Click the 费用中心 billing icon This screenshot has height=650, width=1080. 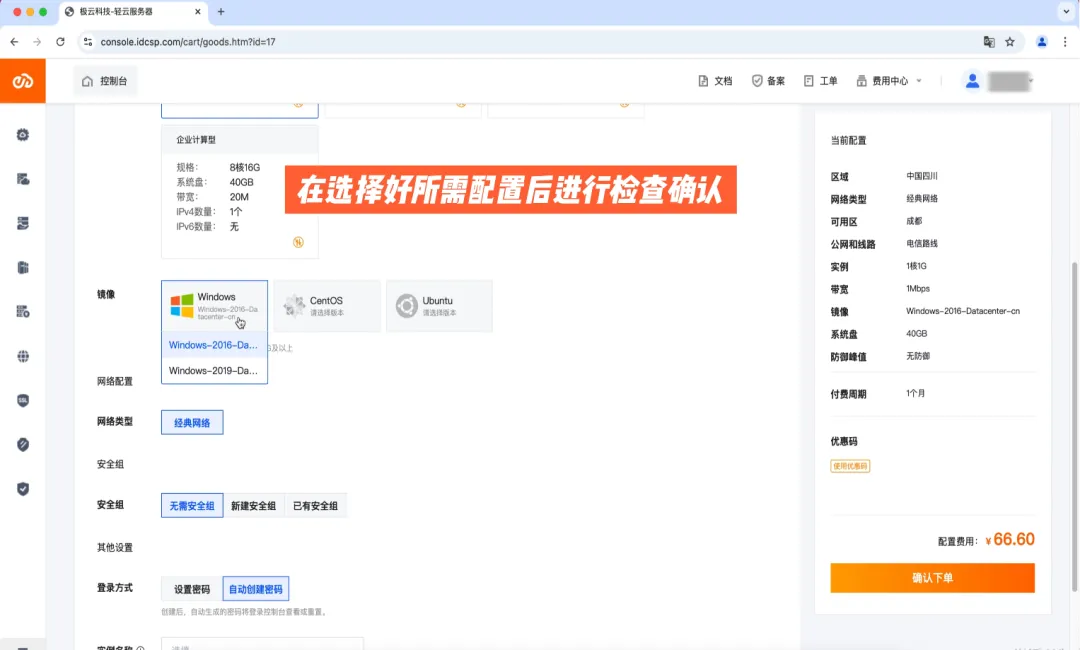pos(862,81)
